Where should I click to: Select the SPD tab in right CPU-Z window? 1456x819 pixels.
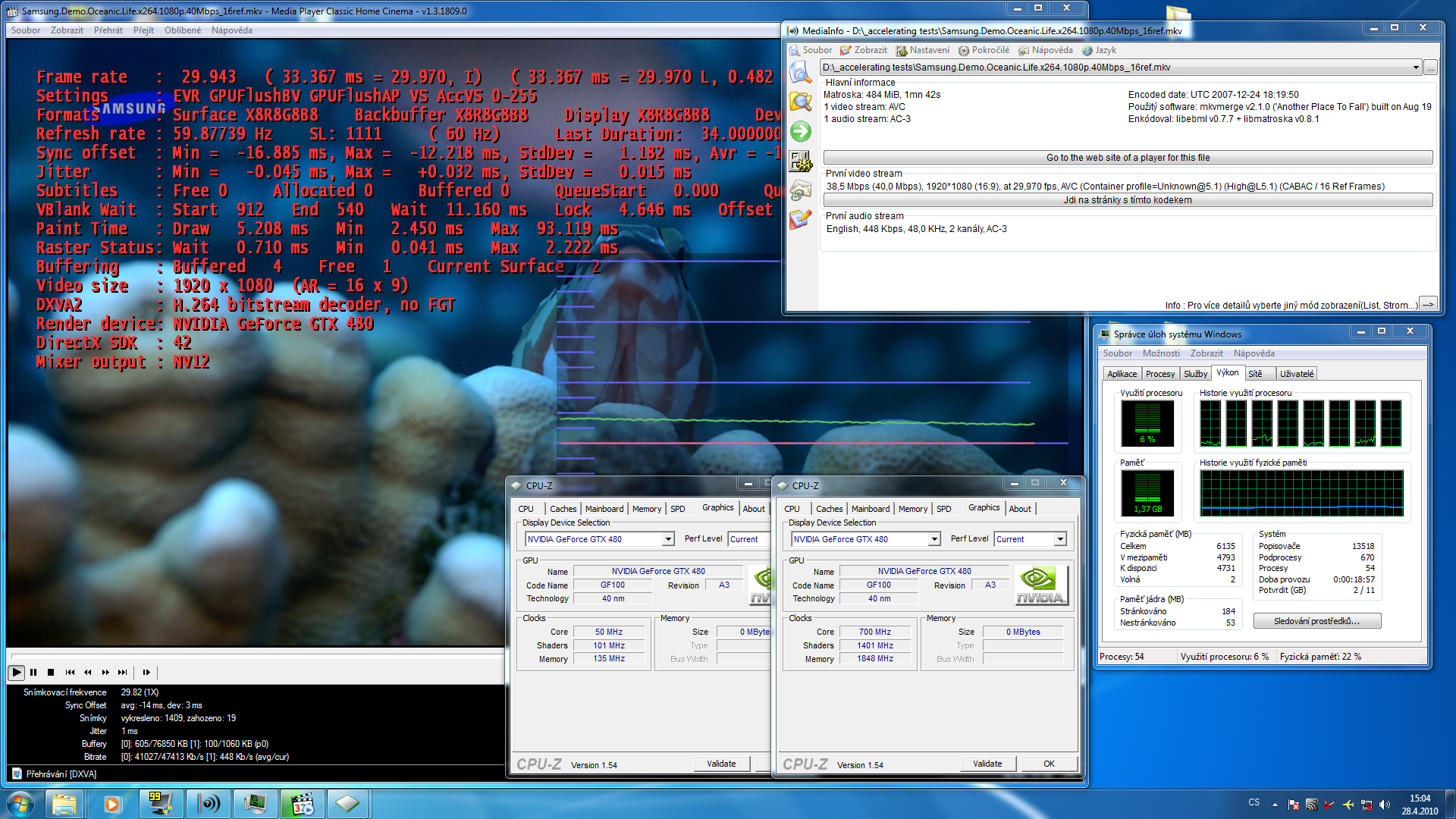pyautogui.click(x=943, y=509)
